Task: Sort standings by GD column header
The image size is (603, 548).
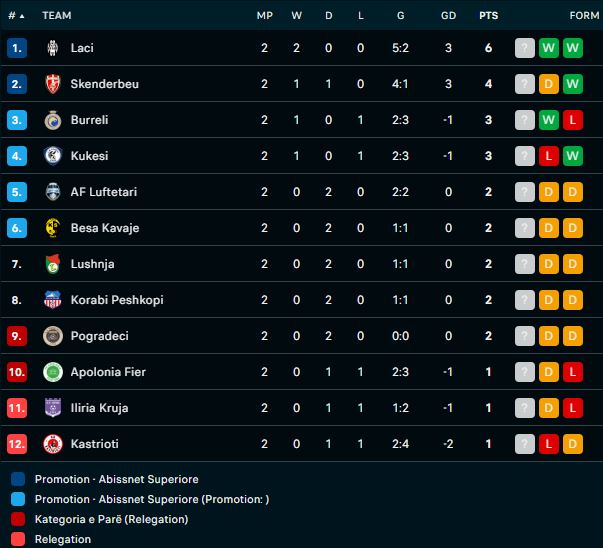Action: 448,15
